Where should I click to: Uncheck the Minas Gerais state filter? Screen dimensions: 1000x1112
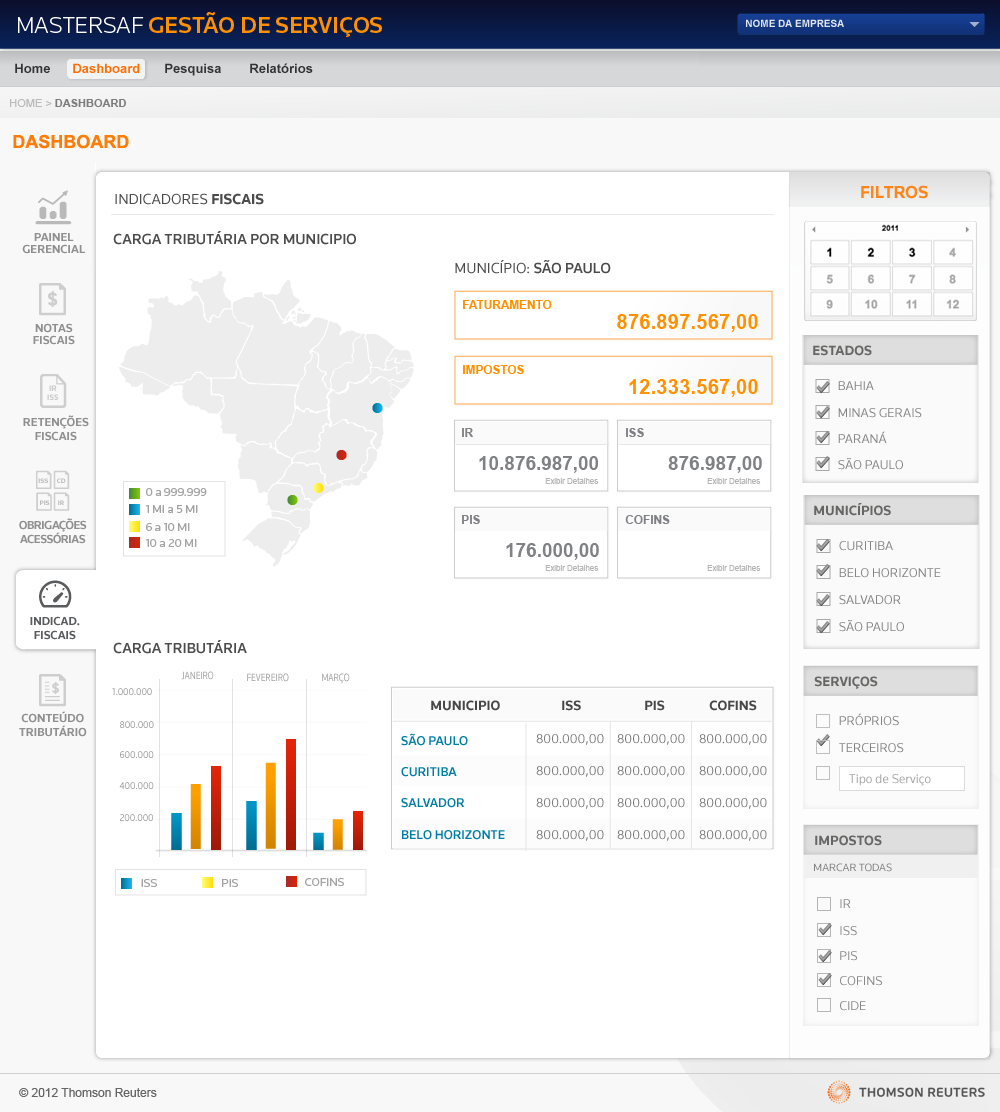coord(823,412)
